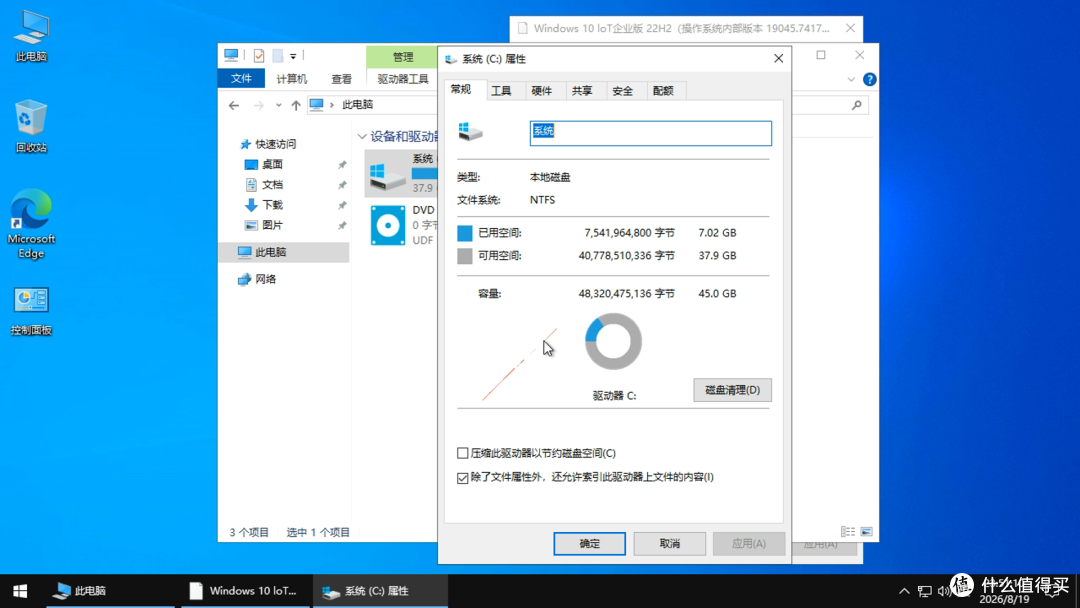
Task: Select the 回收站 recycle bin desktop icon
Action: point(31,126)
